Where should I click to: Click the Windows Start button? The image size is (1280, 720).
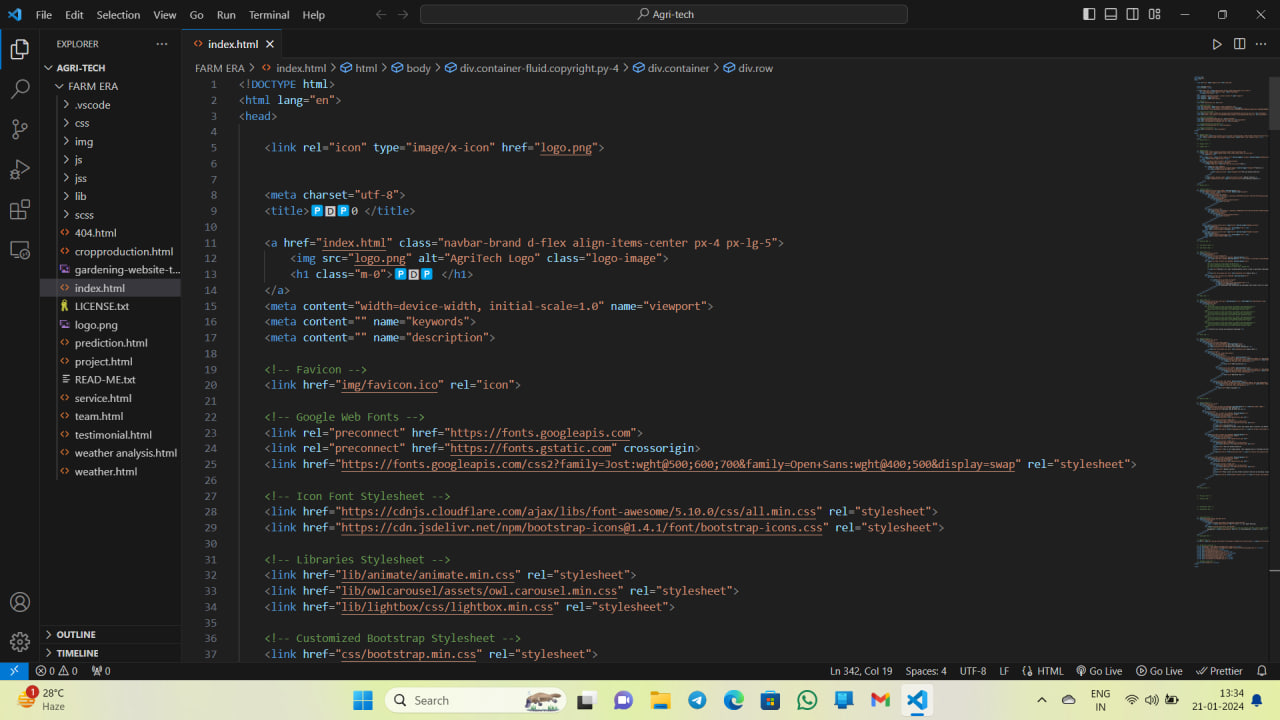(x=362, y=700)
